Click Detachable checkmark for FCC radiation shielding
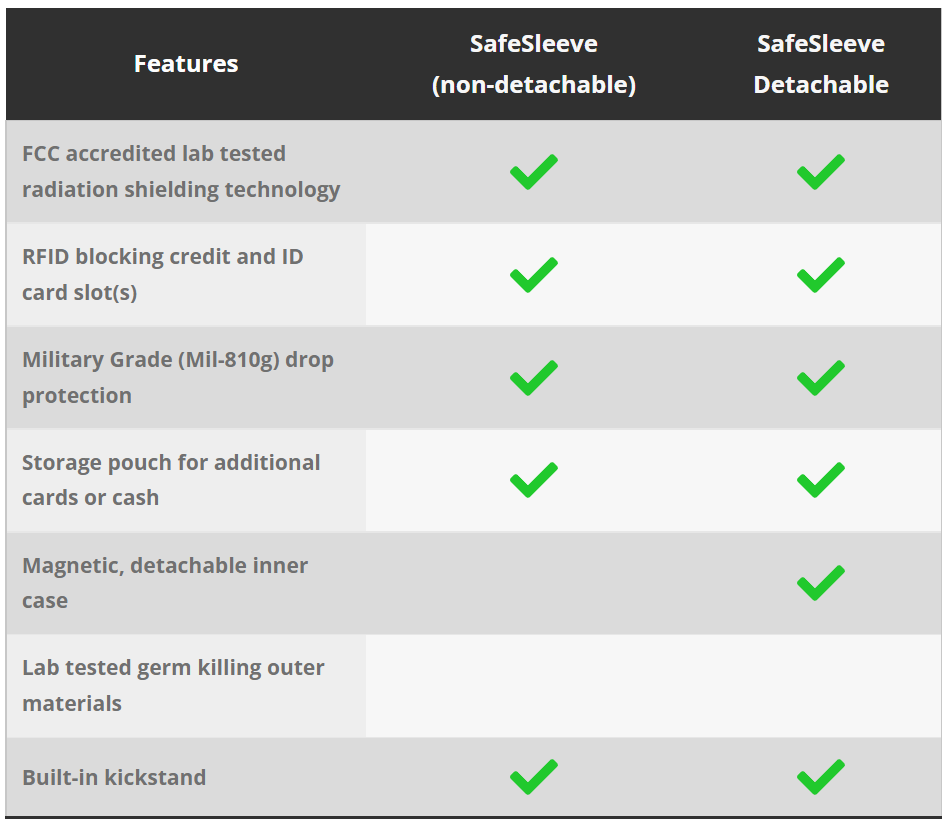The image size is (948, 826). tap(820, 172)
